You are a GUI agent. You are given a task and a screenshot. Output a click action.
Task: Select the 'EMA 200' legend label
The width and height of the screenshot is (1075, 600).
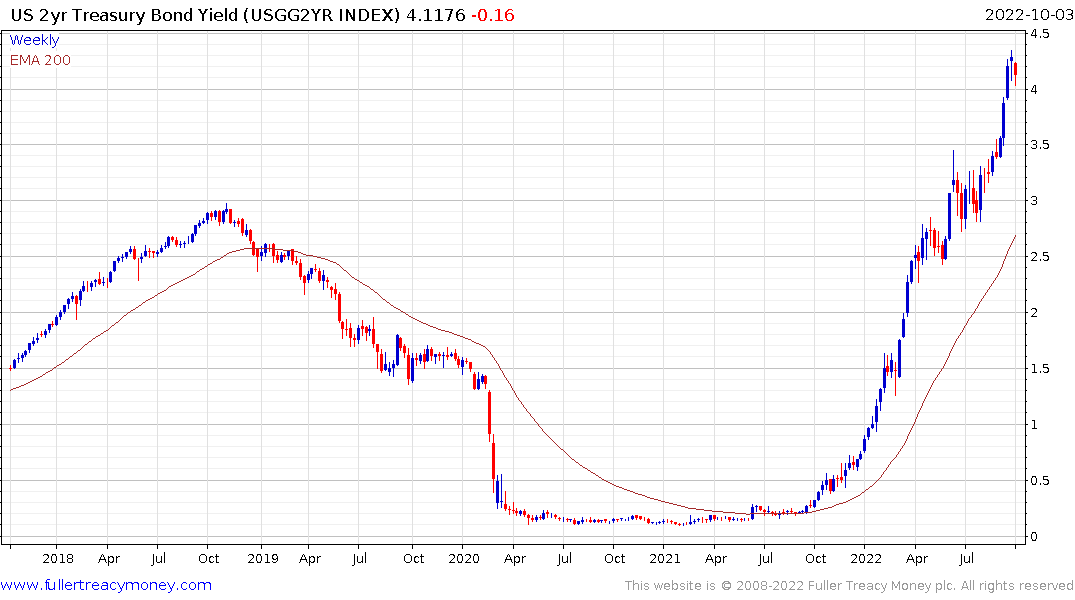tap(40, 60)
